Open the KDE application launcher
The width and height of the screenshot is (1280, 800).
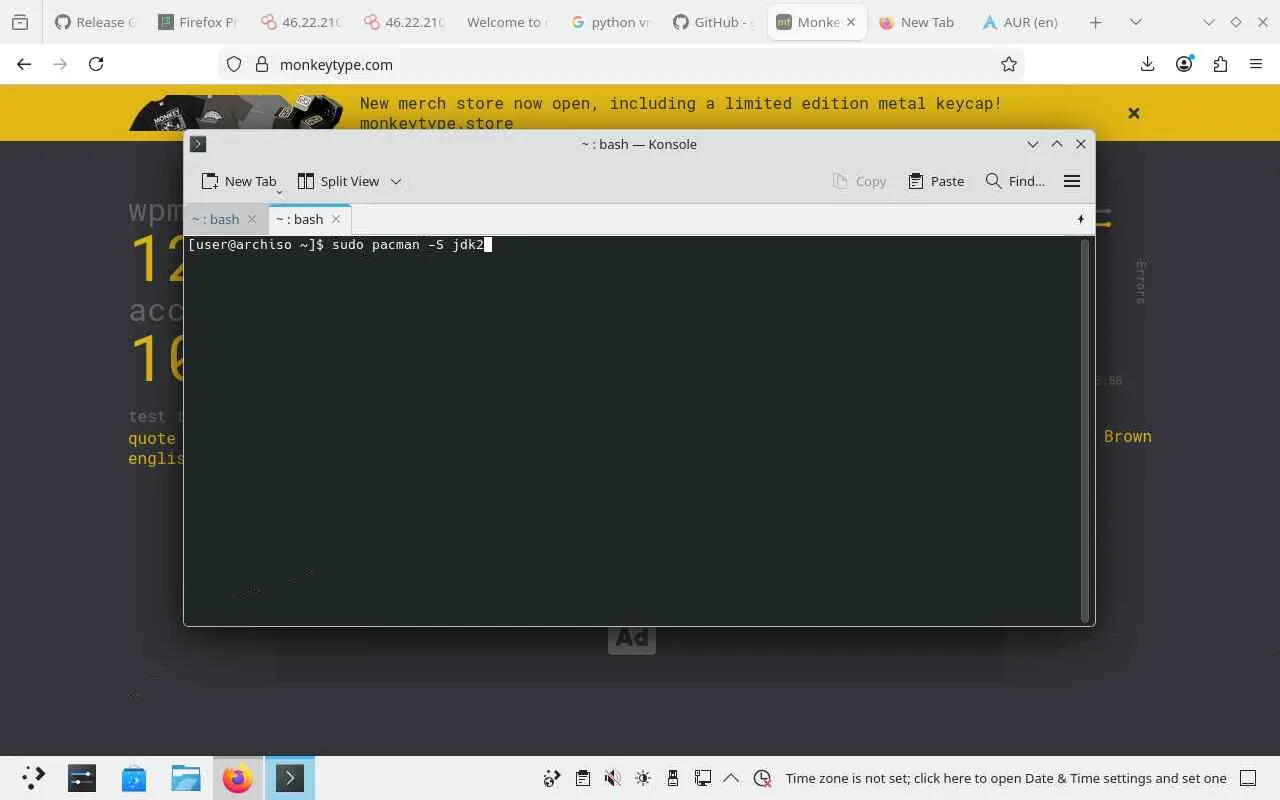coord(33,778)
